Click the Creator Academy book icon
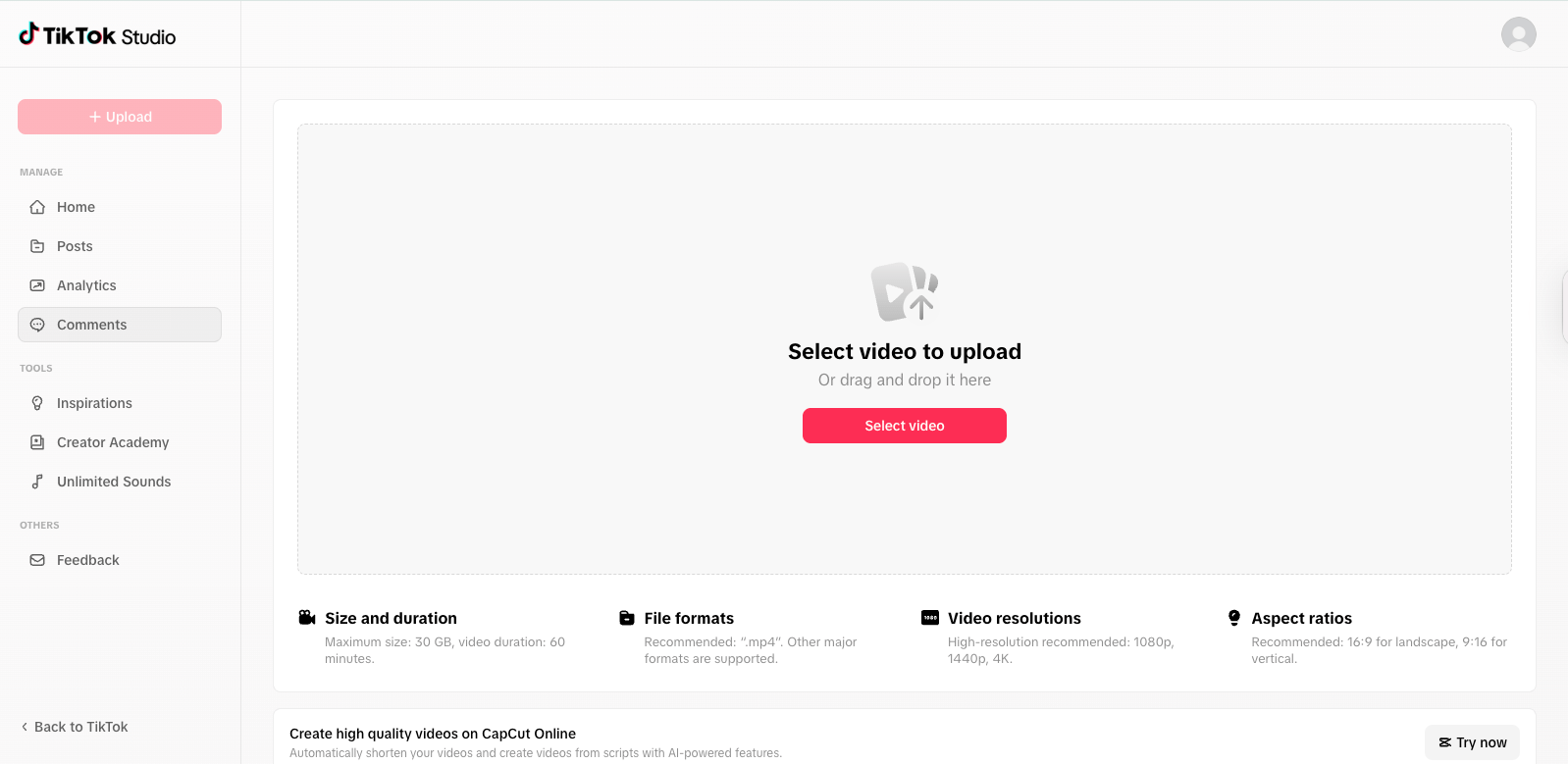The height and width of the screenshot is (764, 1568). (37, 442)
